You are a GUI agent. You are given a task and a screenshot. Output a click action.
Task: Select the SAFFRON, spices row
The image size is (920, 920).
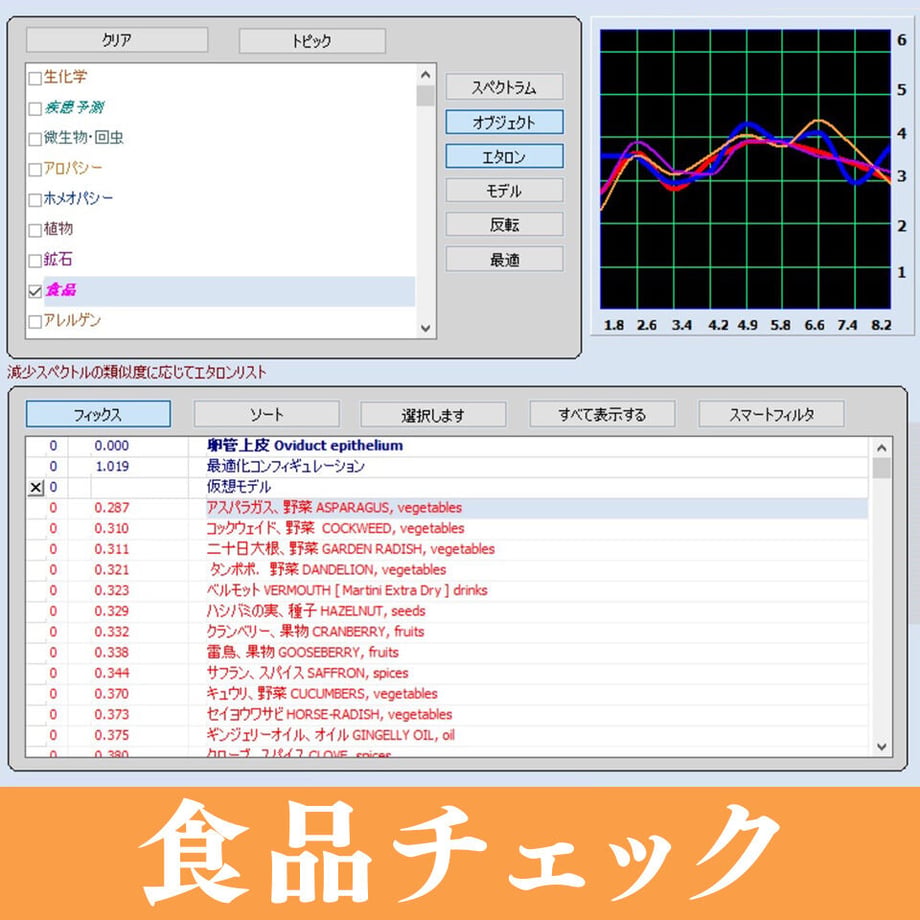pos(447,673)
